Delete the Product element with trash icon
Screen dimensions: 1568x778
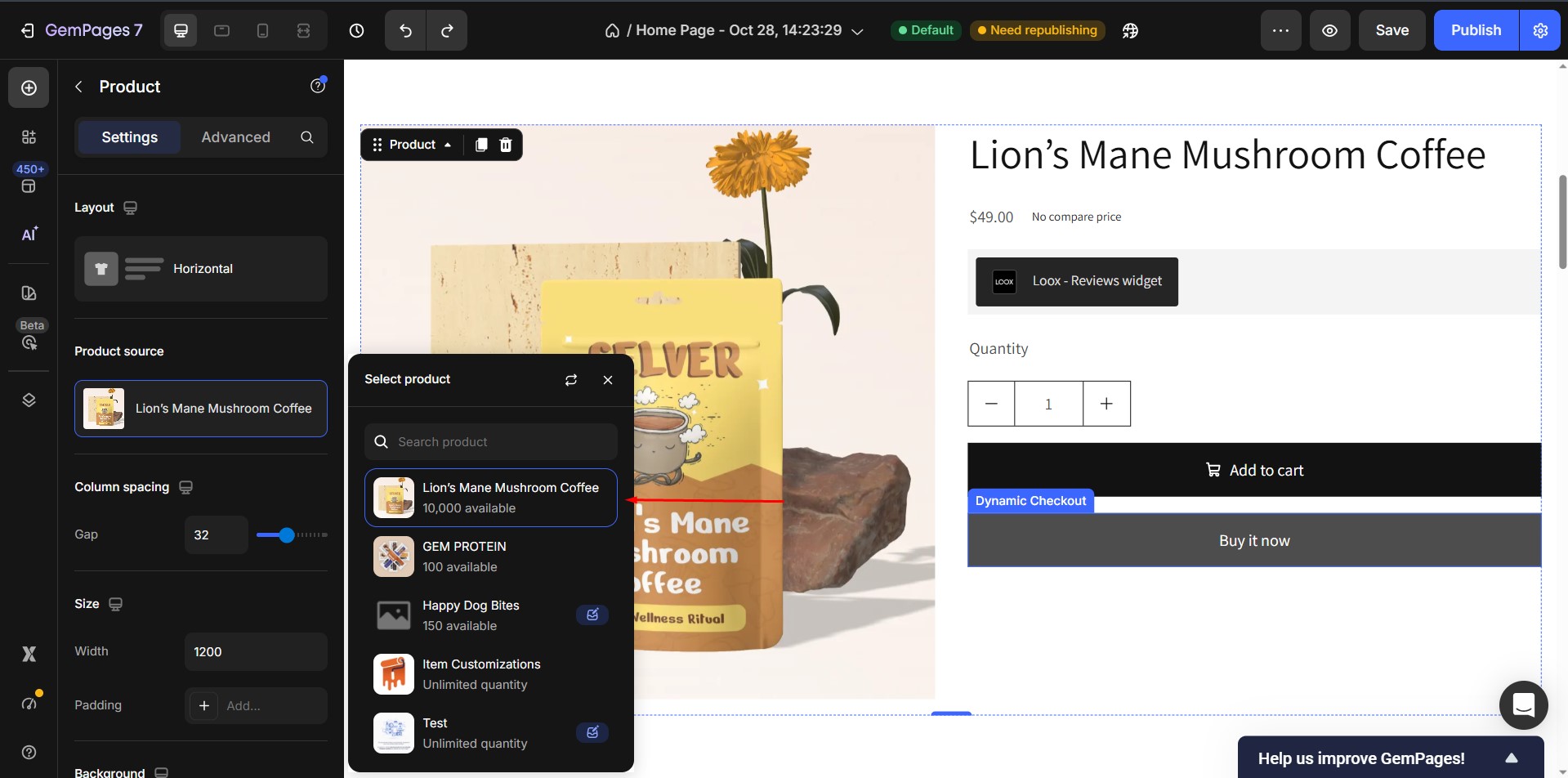point(506,145)
